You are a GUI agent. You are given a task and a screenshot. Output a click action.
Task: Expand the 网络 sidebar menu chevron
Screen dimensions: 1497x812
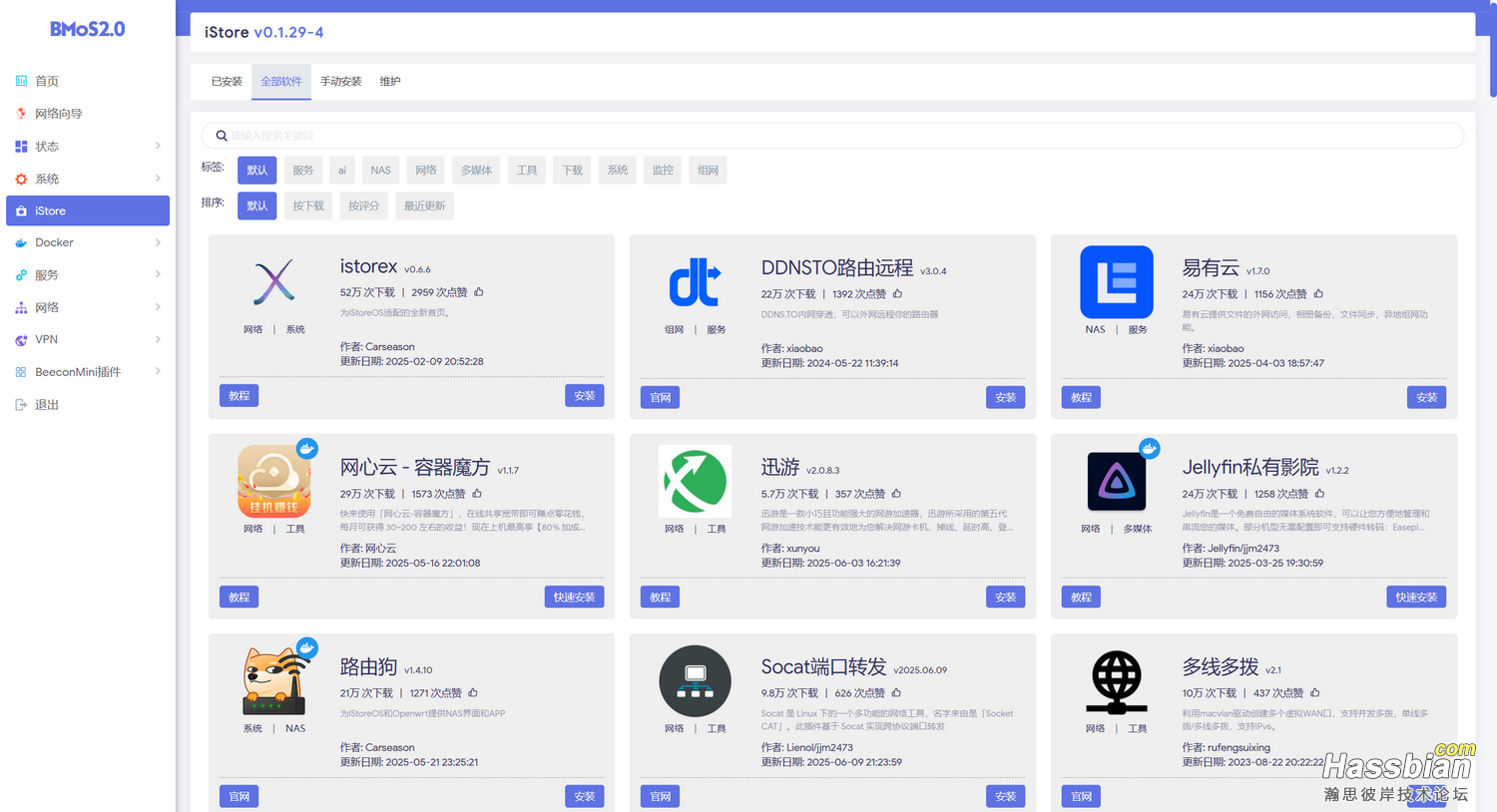[158, 307]
